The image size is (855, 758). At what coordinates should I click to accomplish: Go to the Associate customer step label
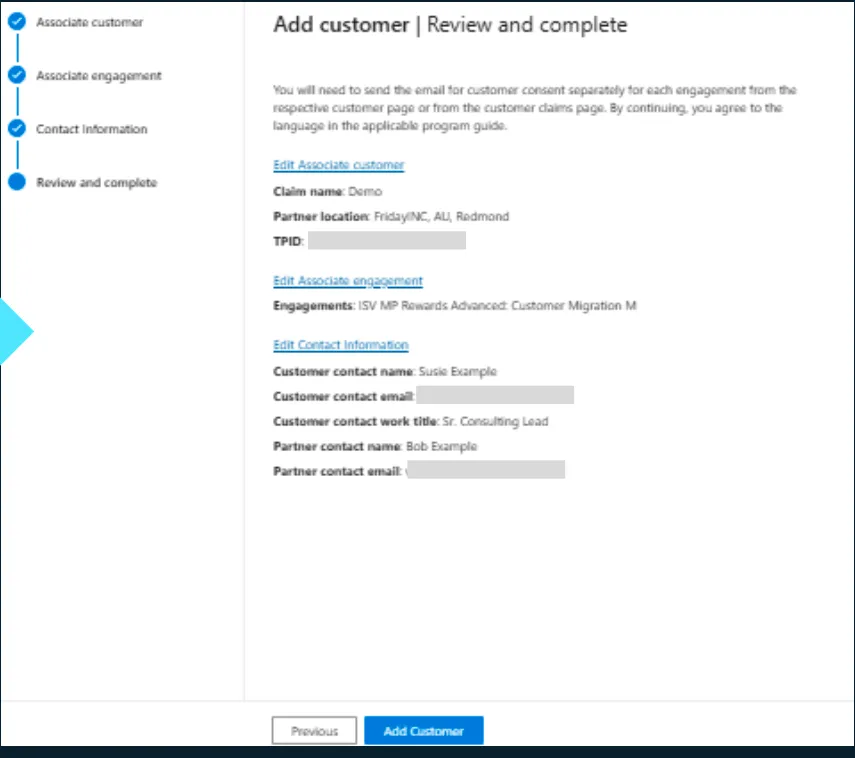pos(89,22)
